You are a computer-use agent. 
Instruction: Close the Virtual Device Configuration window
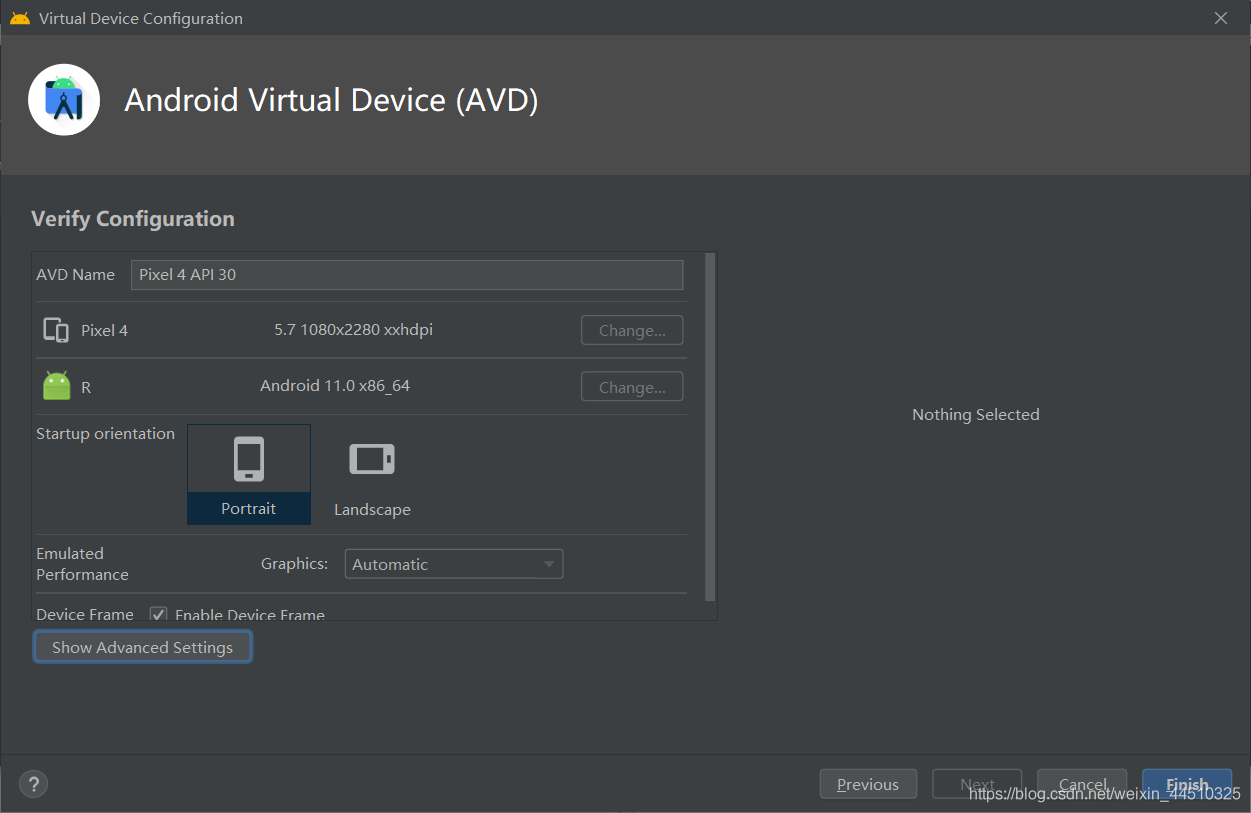(x=1221, y=18)
